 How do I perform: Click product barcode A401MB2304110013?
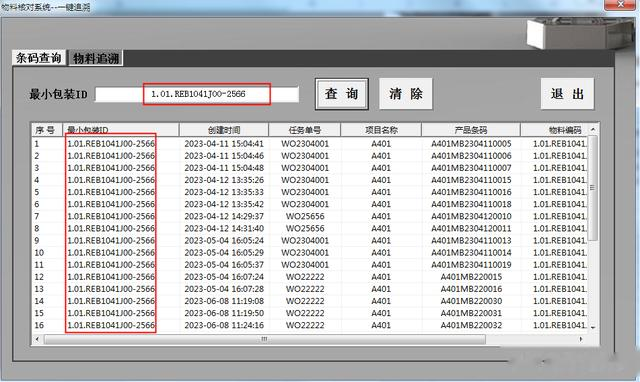[x=471, y=240]
